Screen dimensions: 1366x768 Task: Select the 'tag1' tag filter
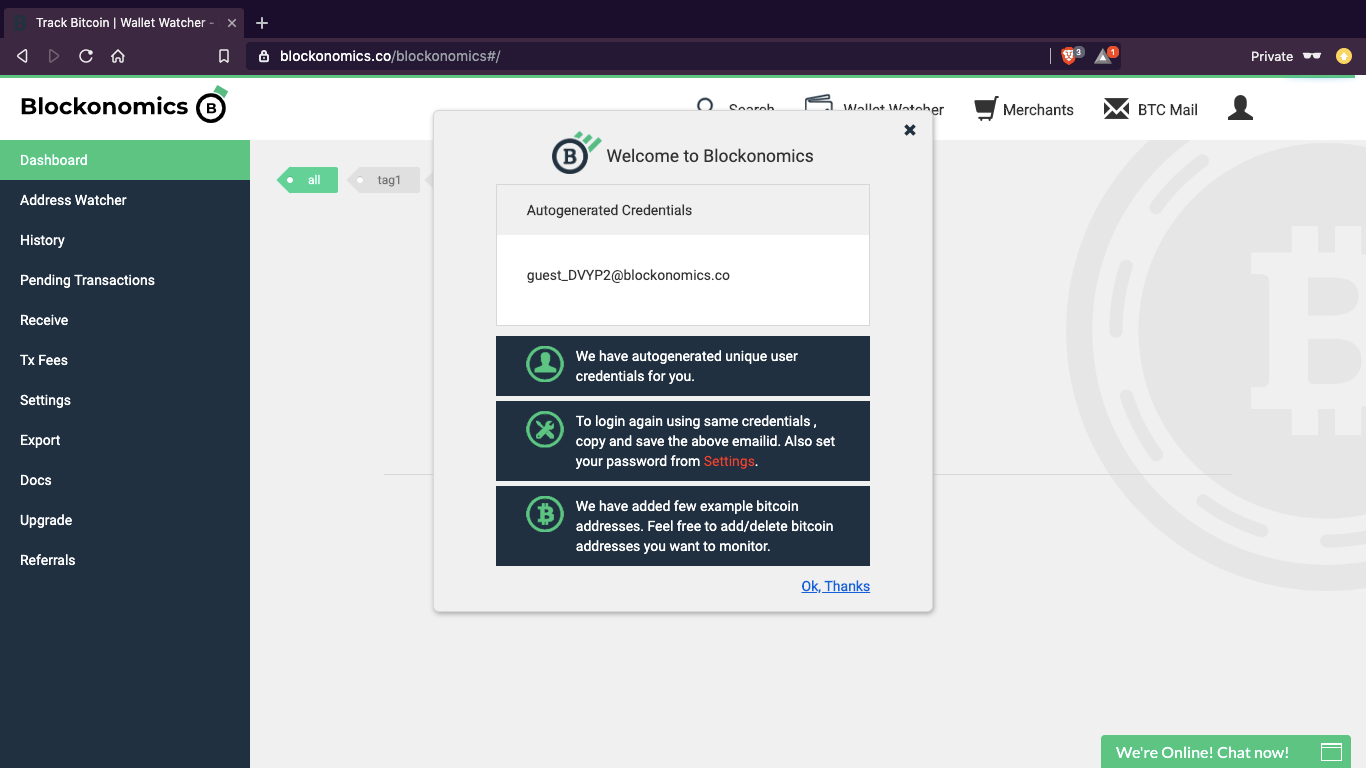(383, 180)
